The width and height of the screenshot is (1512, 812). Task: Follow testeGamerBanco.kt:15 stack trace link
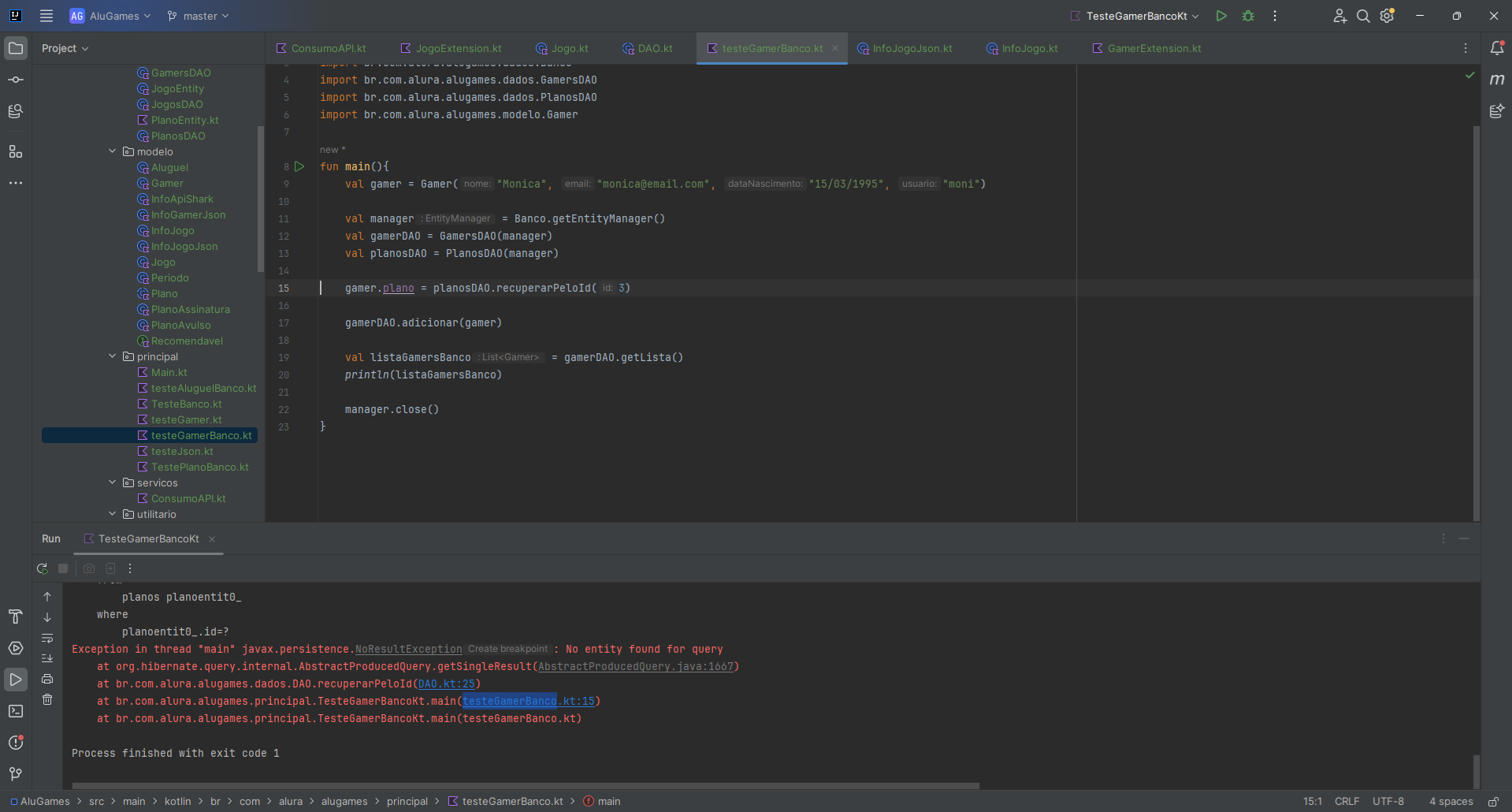529,701
